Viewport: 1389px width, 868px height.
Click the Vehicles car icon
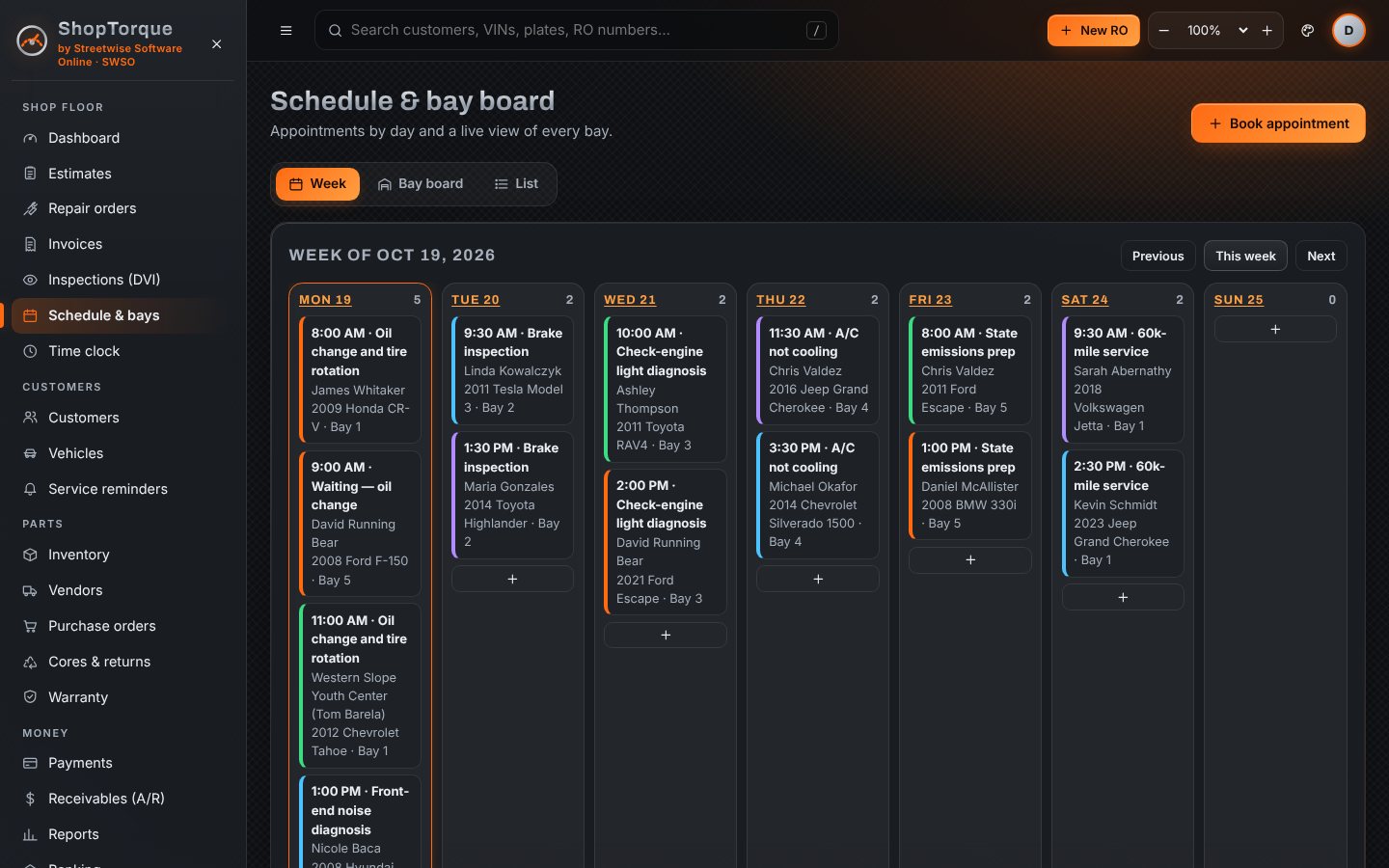(30, 453)
